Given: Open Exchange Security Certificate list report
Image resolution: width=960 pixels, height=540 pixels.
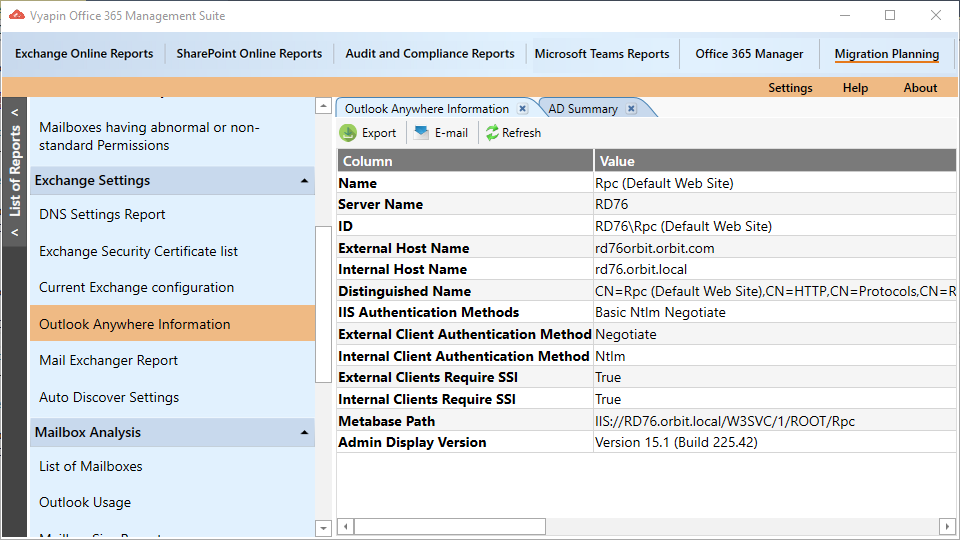Looking at the screenshot, I should (138, 251).
